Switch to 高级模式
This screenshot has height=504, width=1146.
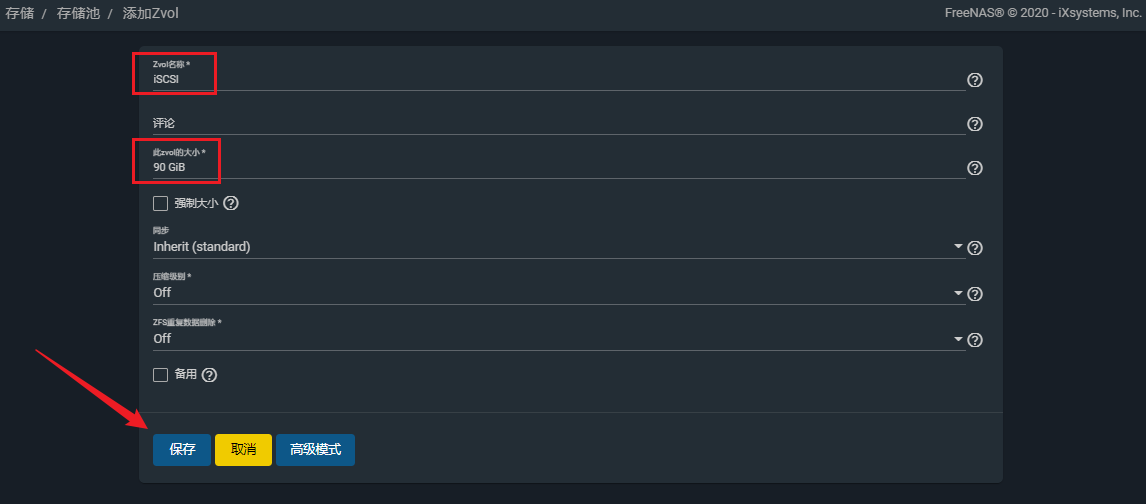point(315,450)
